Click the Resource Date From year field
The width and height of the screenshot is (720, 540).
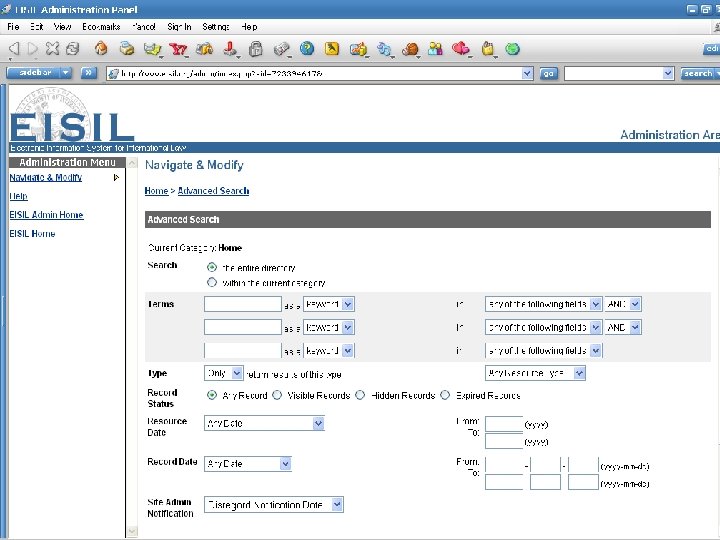[504, 424]
